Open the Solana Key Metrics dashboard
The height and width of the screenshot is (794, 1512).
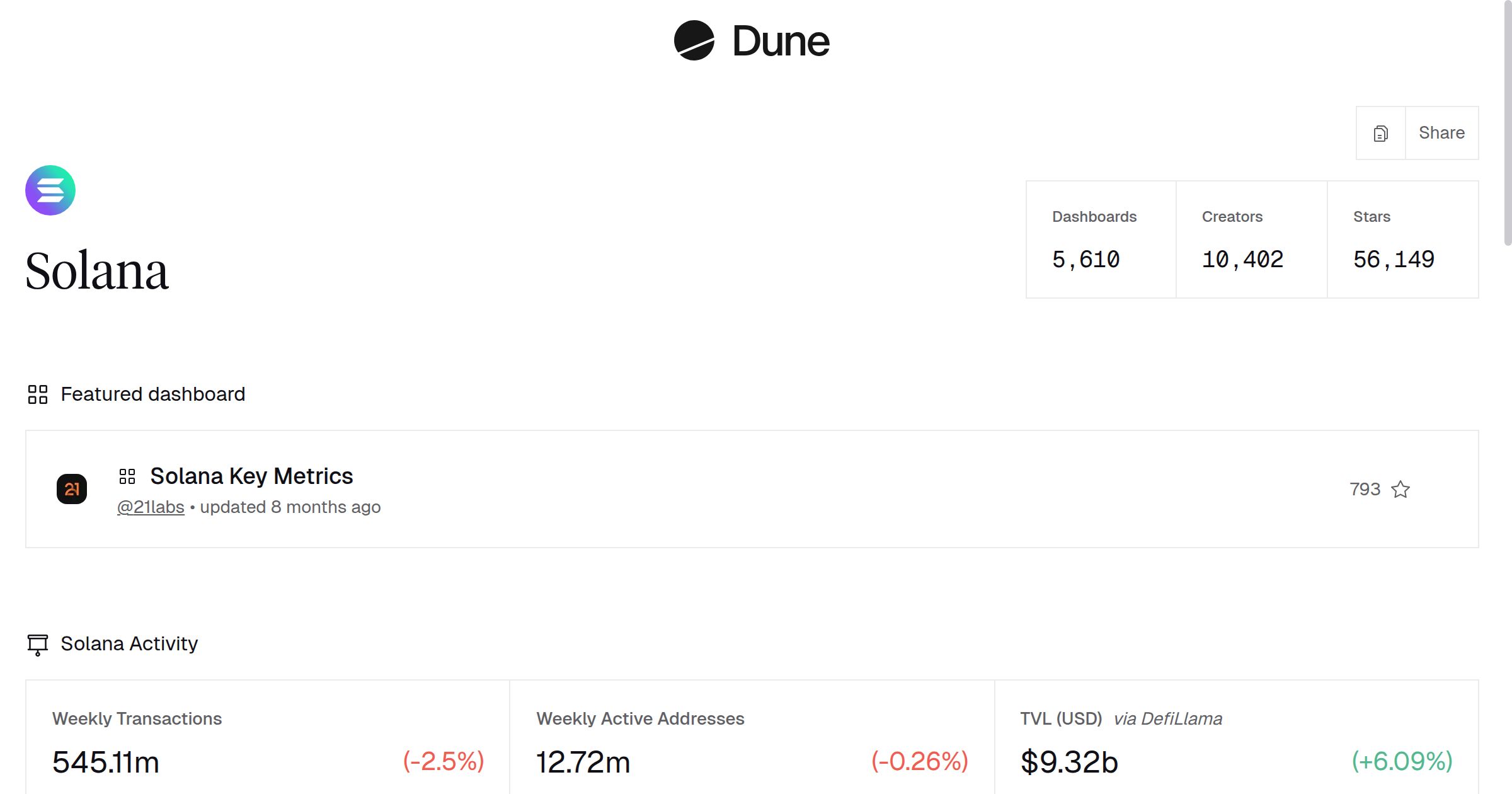tap(251, 476)
